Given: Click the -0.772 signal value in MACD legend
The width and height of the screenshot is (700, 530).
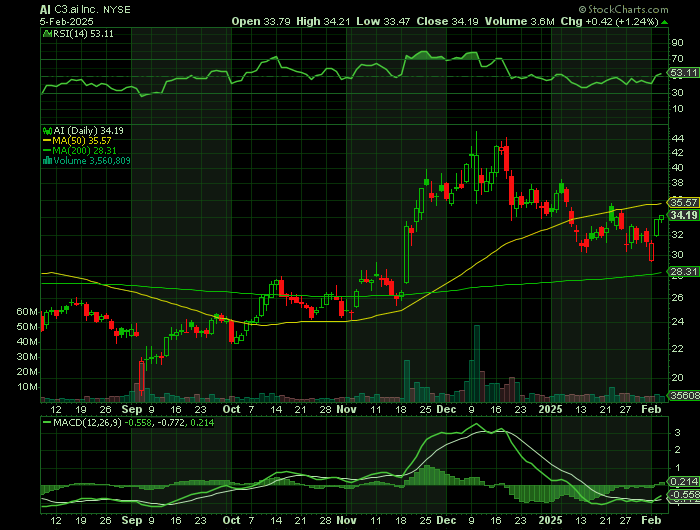Looking at the screenshot, I should pos(169,422).
